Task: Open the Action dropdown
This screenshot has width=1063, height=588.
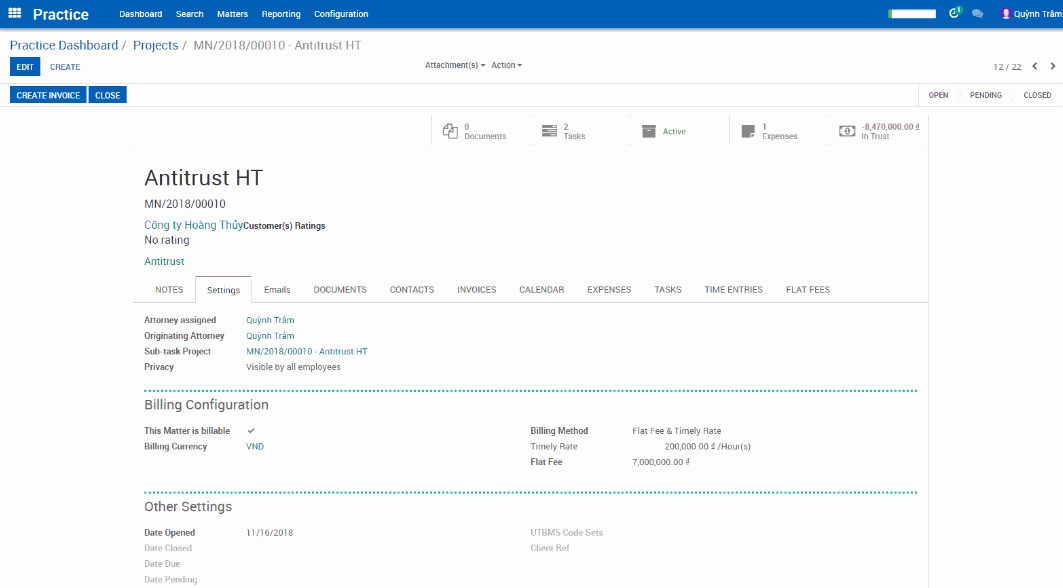Action: 506,65
